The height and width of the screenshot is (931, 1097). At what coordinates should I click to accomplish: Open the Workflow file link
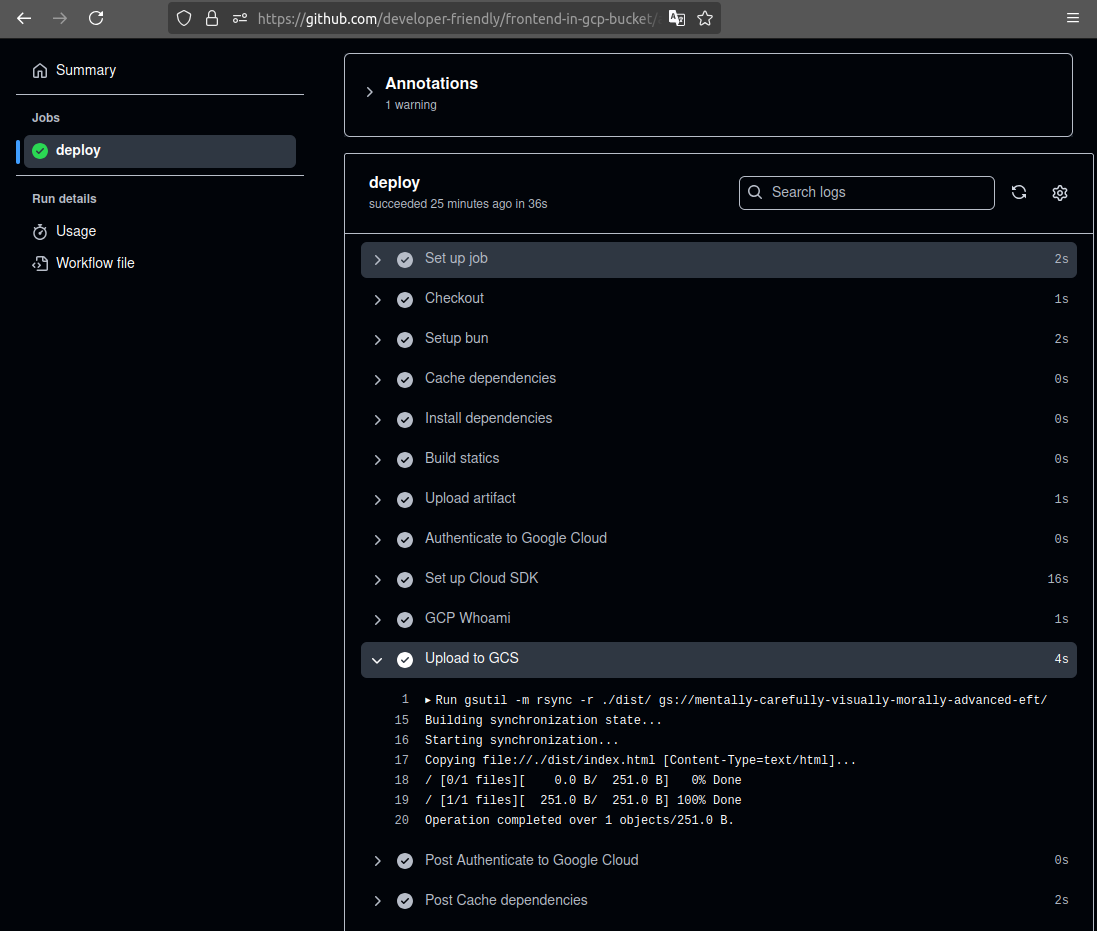point(94,263)
